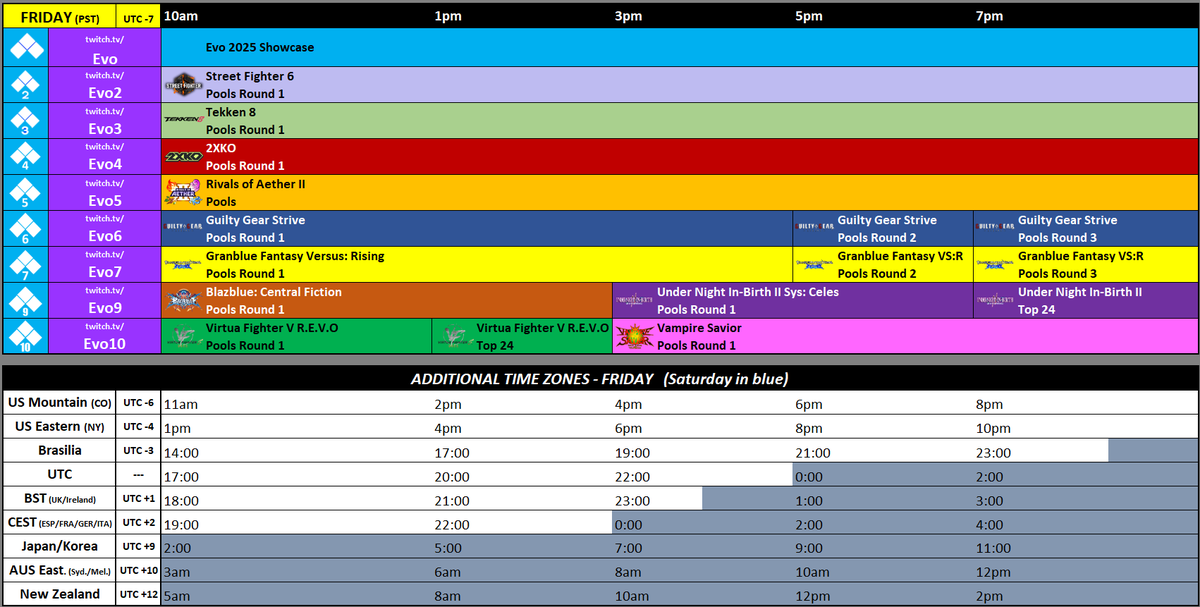Image resolution: width=1200 pixels, height=607 pixels.
Task: Select the 'UTC +9' offset cell
Action: (139, 546)
